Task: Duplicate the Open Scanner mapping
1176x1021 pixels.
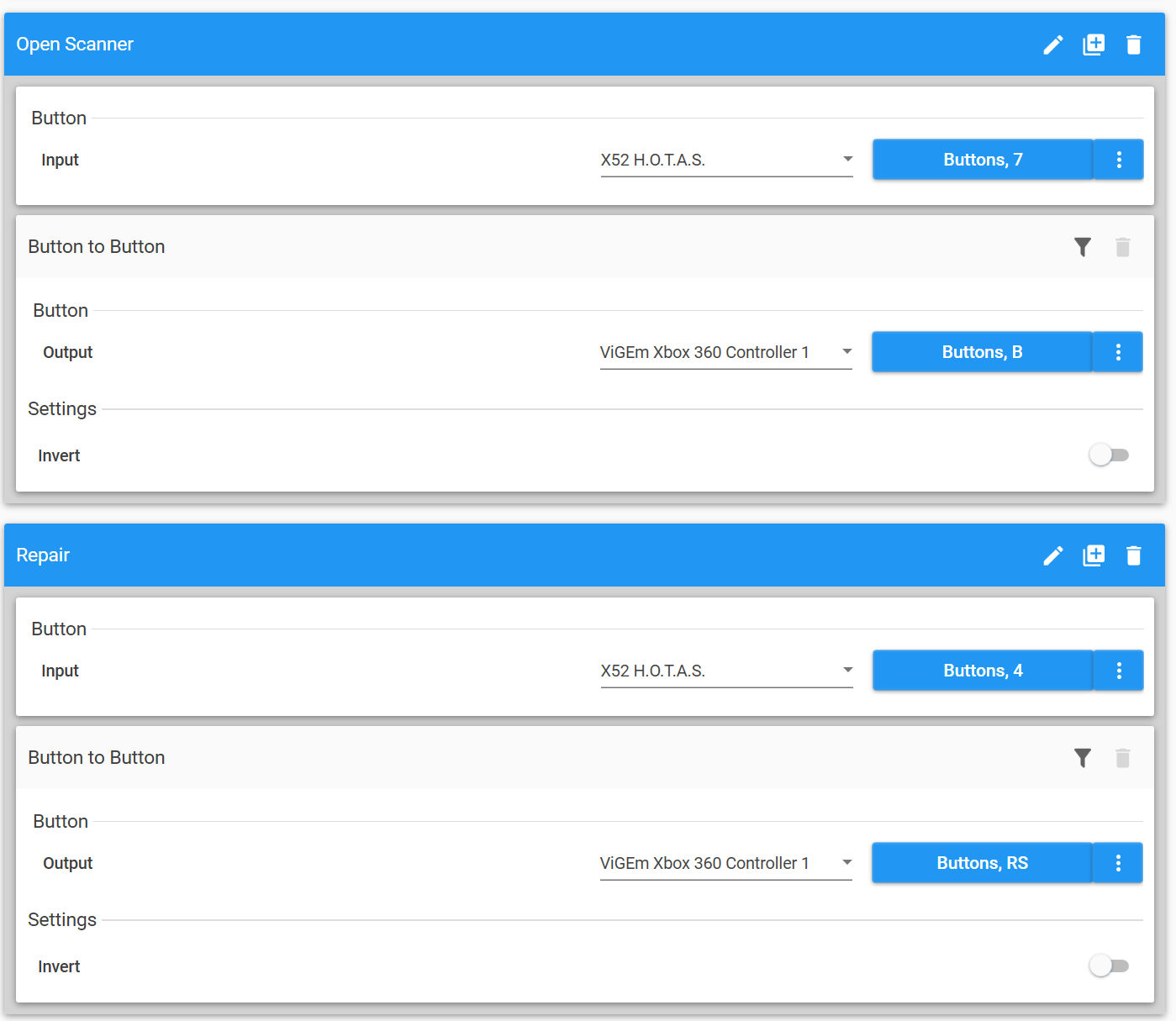Action: [x=1093, y=45]
